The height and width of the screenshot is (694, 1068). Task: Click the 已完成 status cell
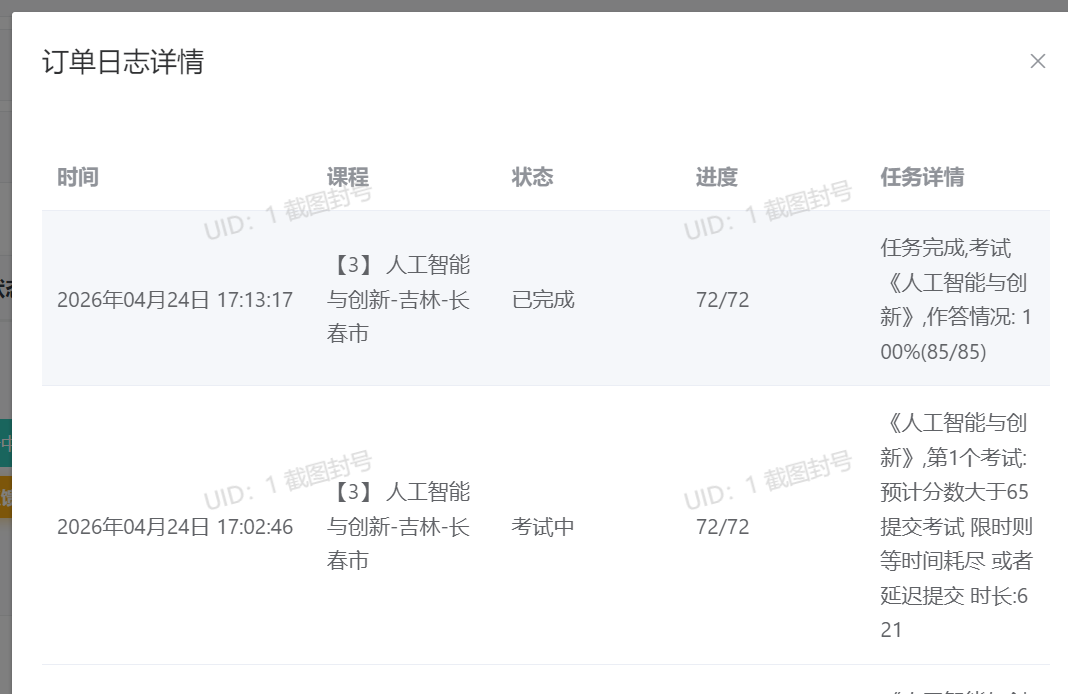point(543,300)
